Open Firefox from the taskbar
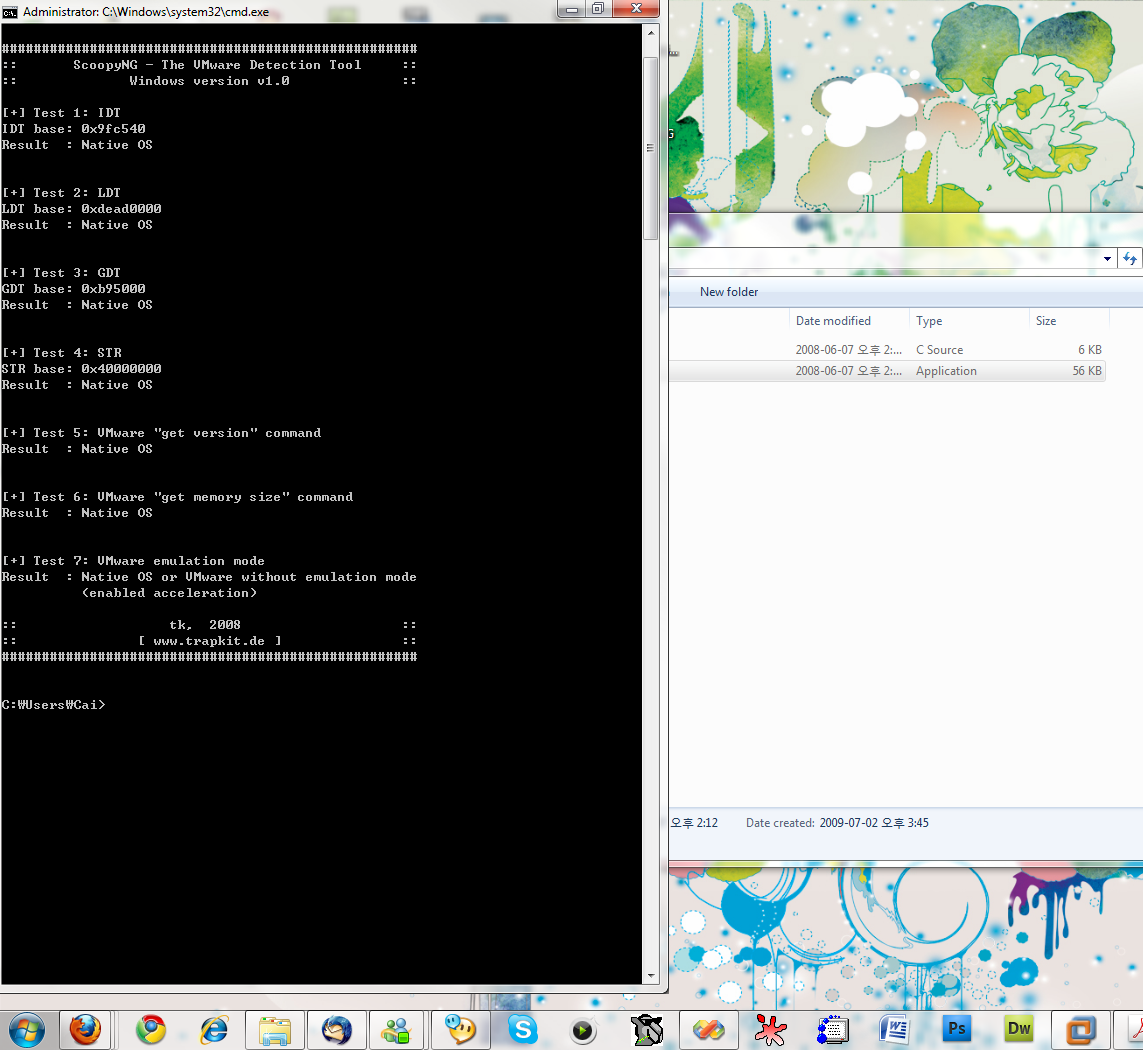1143x1050 pixels. click(85, 1028)
